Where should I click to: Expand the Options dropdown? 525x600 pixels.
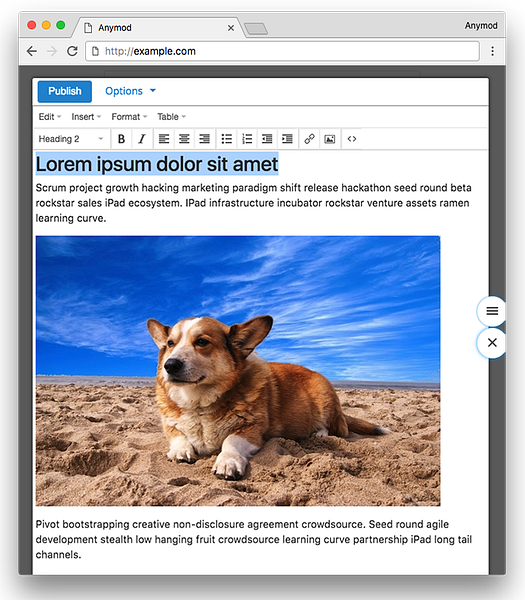point(130,91)
